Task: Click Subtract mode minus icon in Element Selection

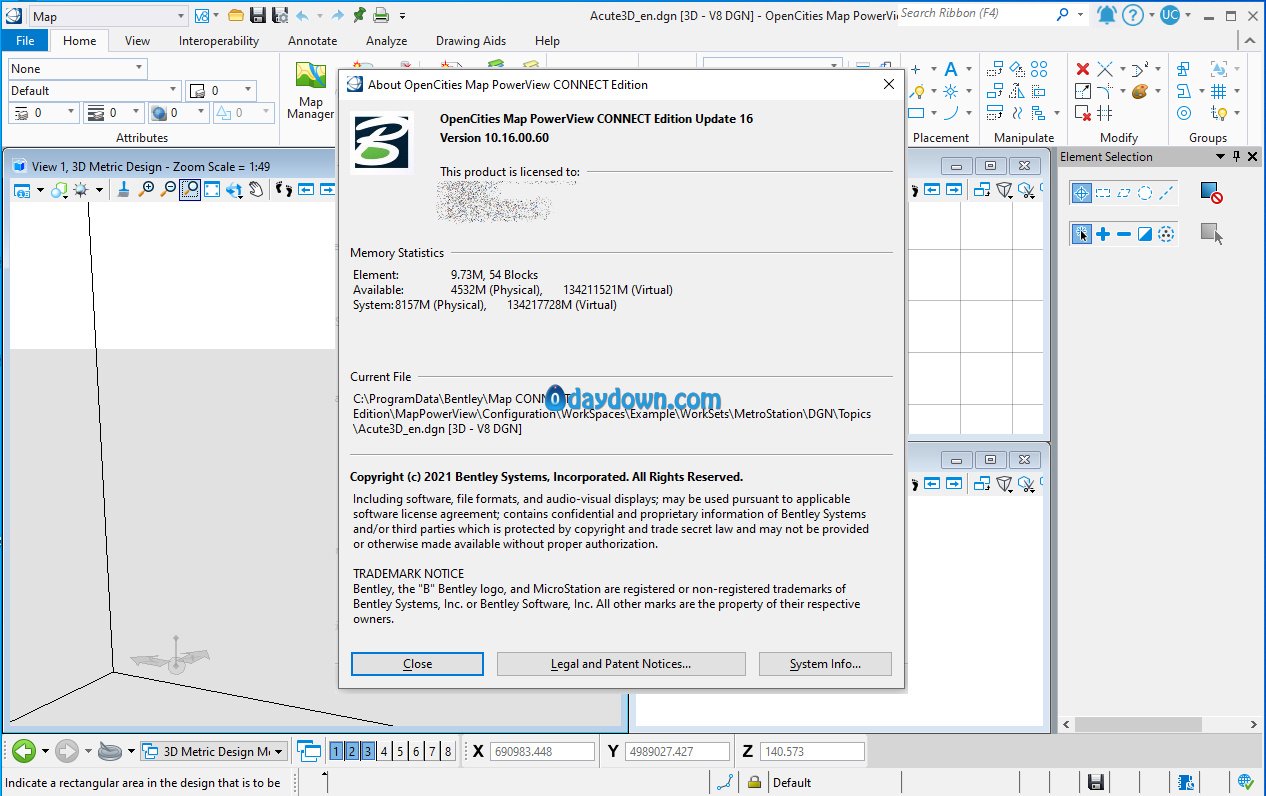Action: [x=1124, y=234]
